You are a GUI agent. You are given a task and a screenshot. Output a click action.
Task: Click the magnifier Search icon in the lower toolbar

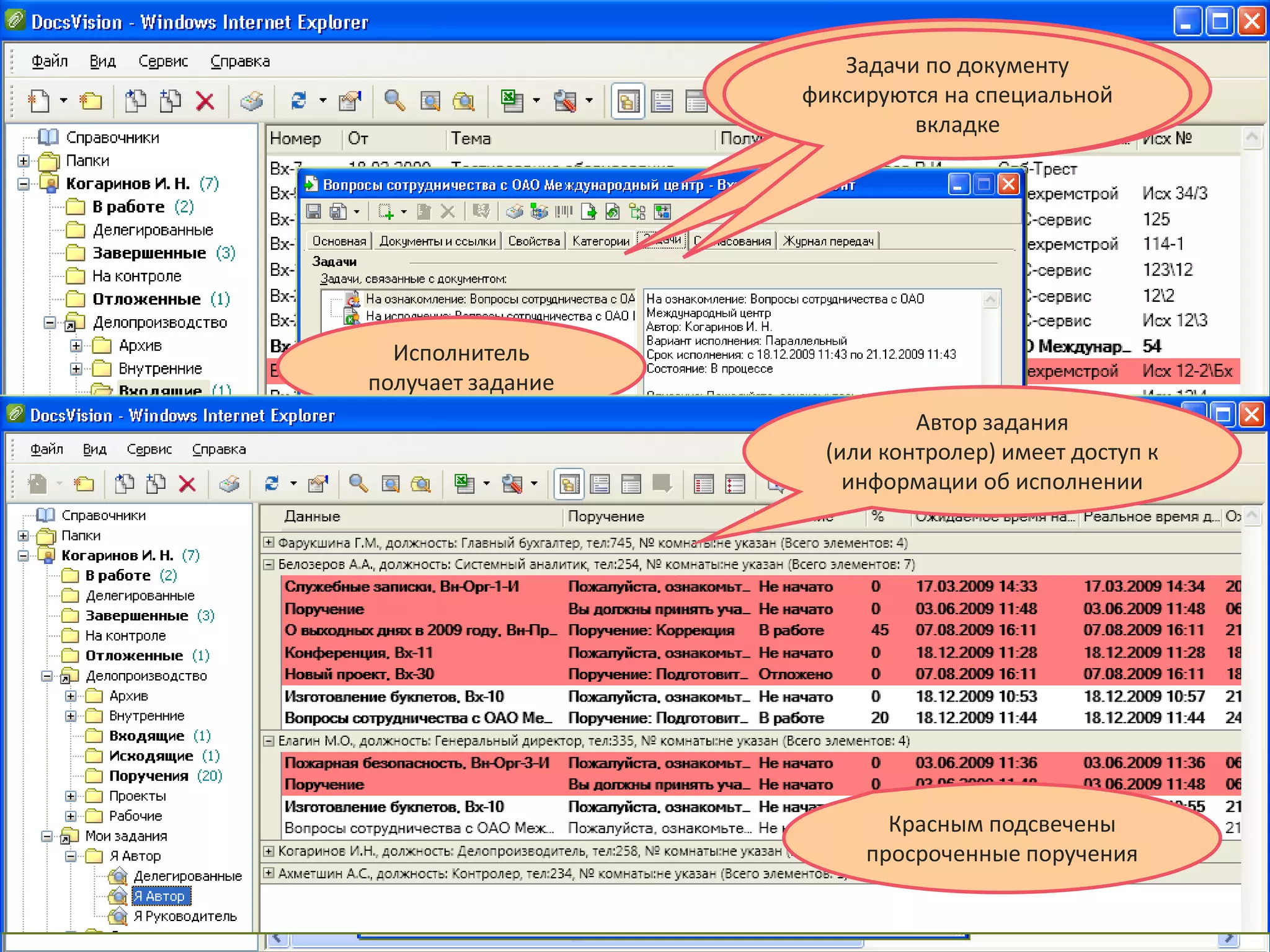tap(358, 484)
